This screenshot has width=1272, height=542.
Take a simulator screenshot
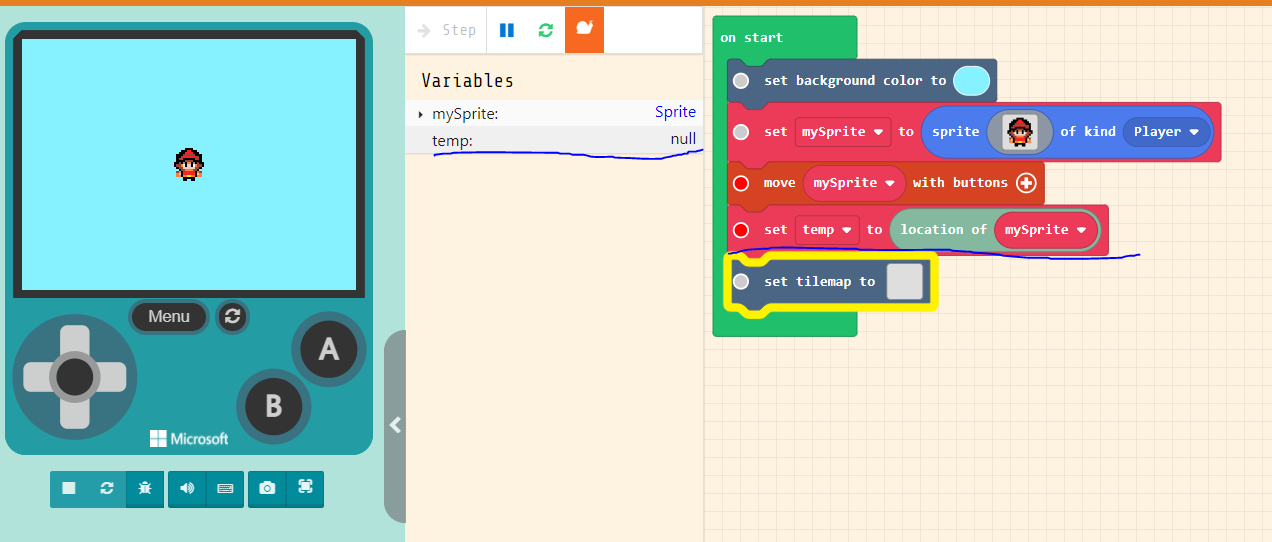tap(267, 489)
